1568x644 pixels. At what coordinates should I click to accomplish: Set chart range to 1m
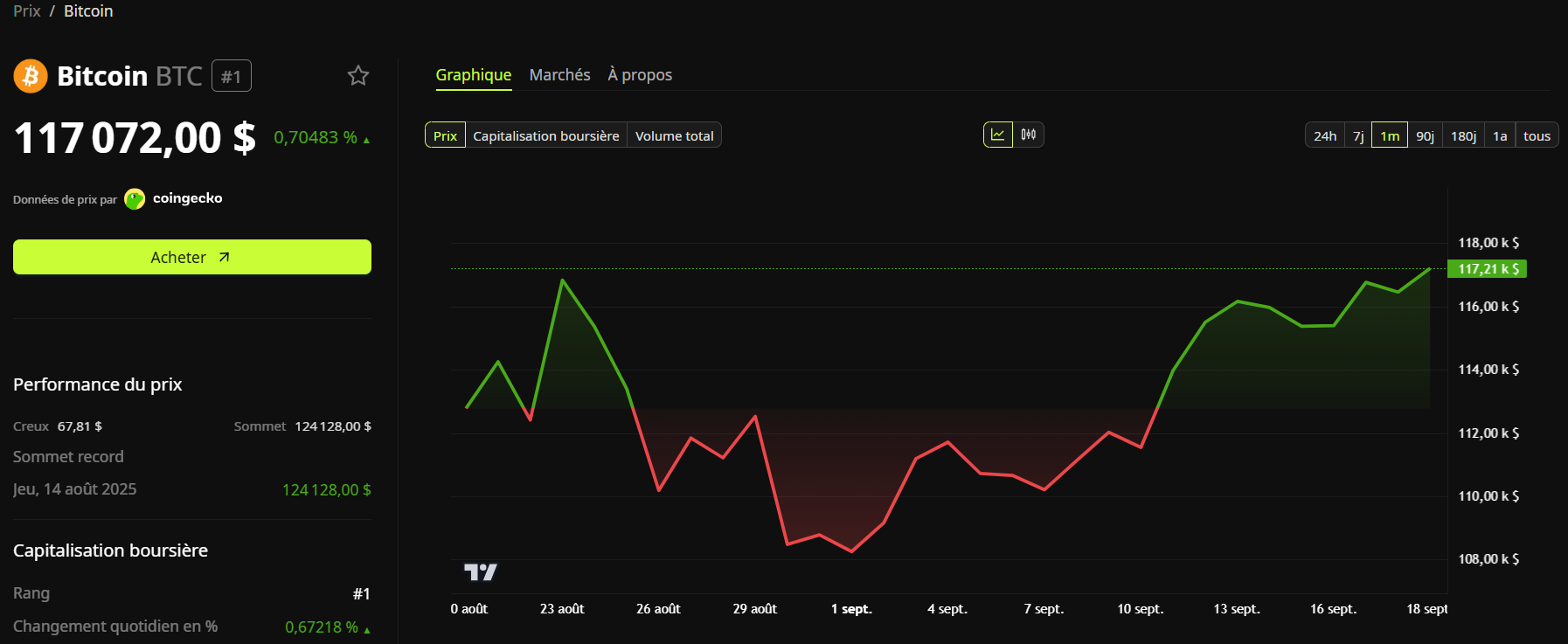coord(1390,135)
